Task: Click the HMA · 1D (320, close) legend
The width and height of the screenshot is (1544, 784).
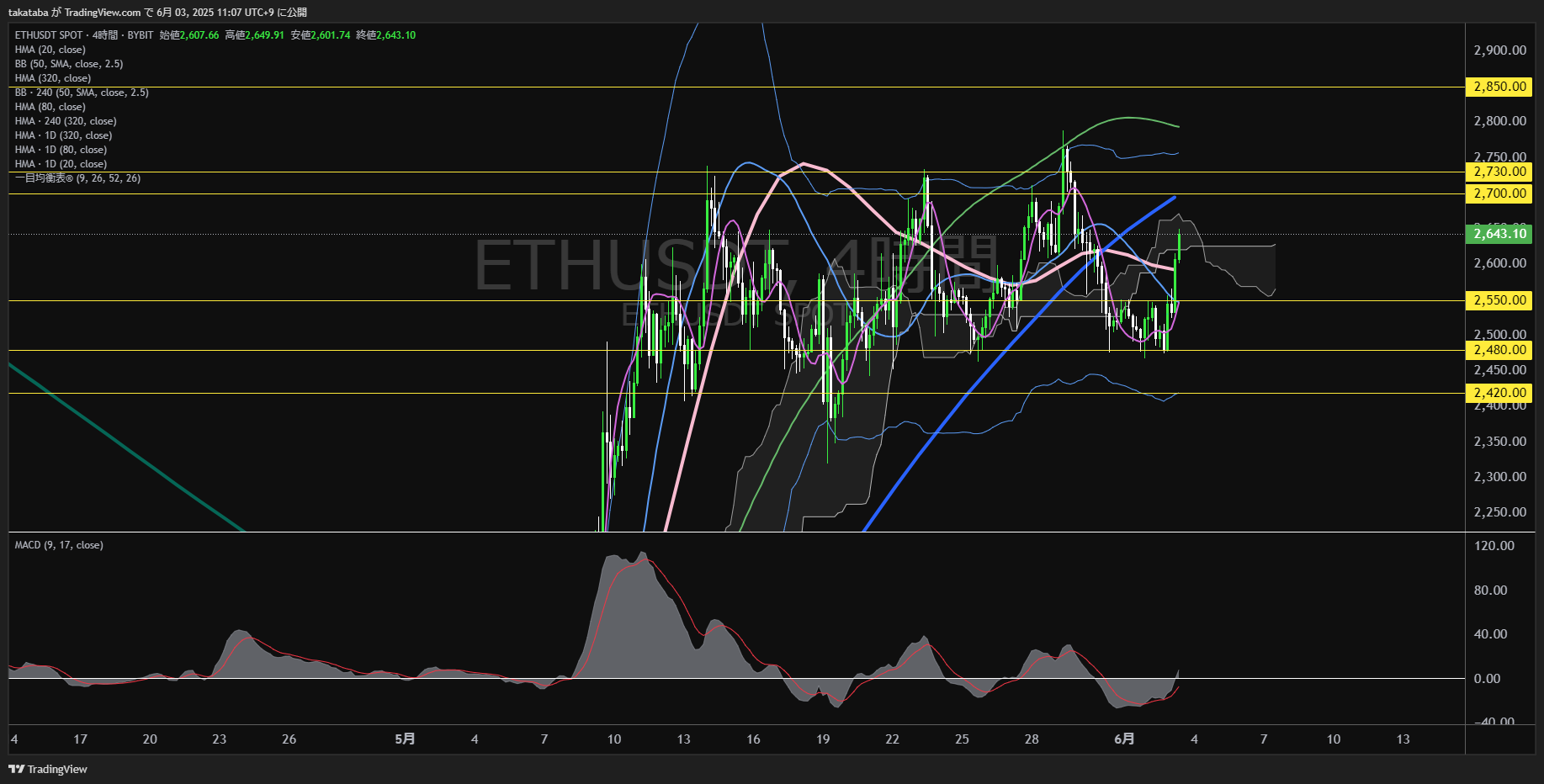Action: (x=63, y=135)
